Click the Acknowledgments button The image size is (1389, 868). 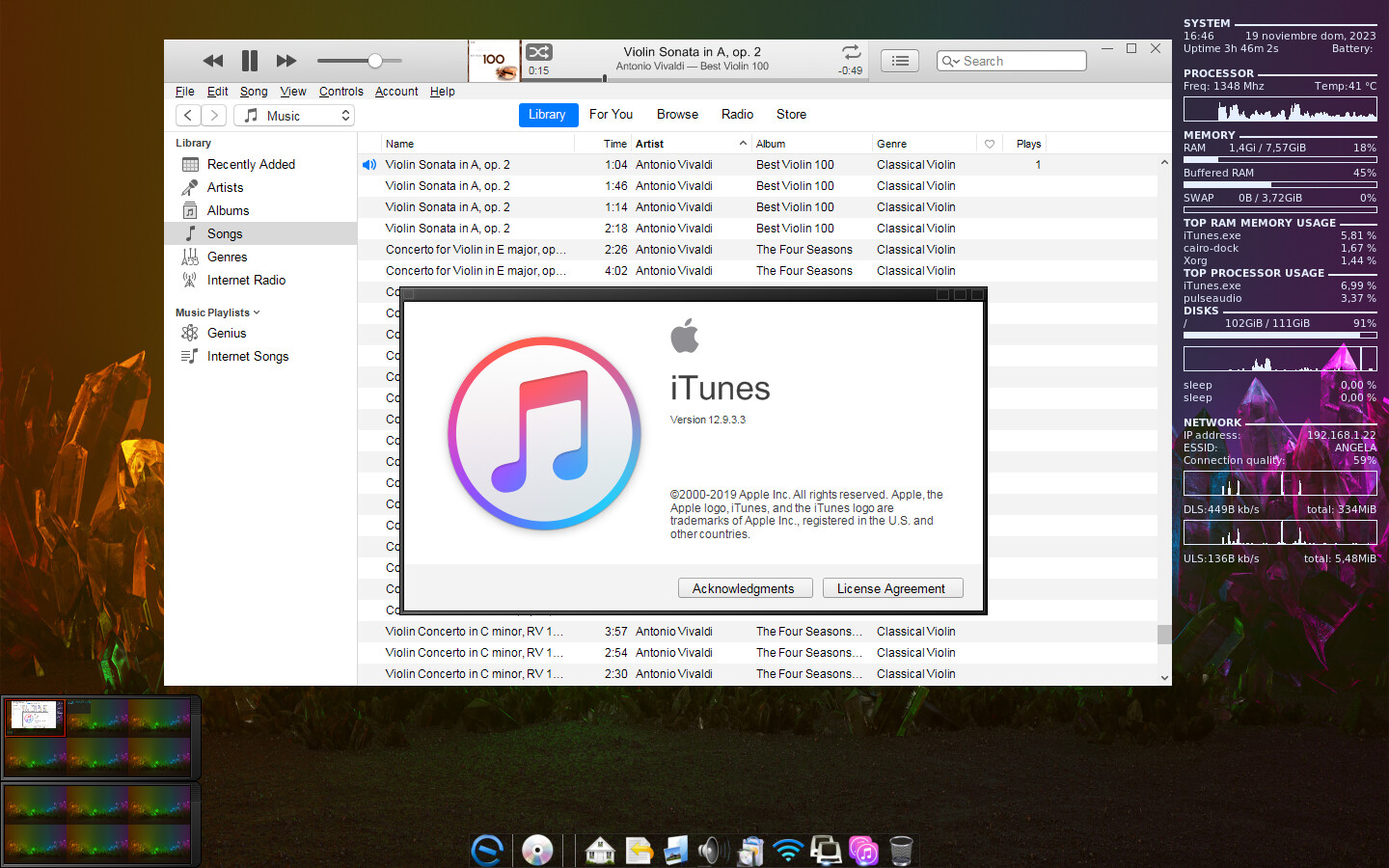745,588
